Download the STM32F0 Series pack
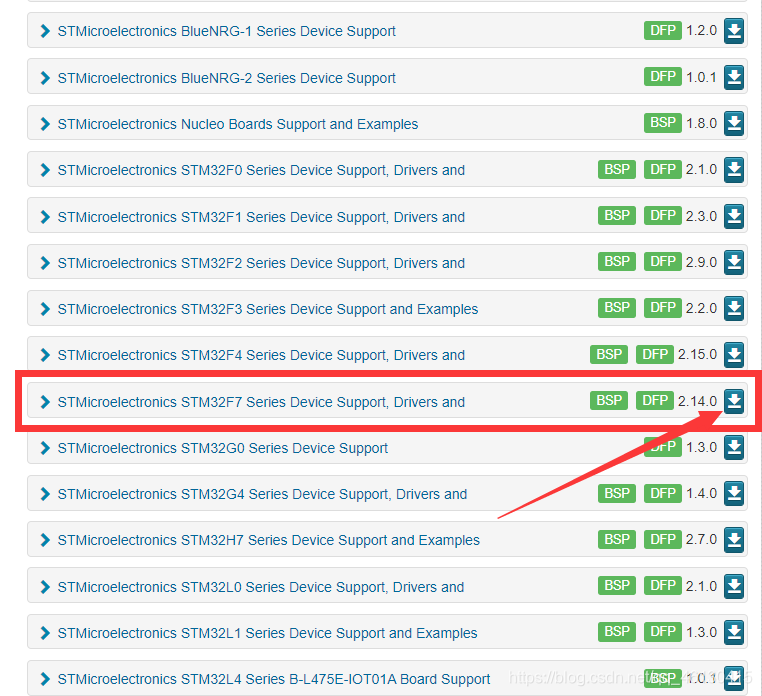762x696 pixels. tap(734, 170)
